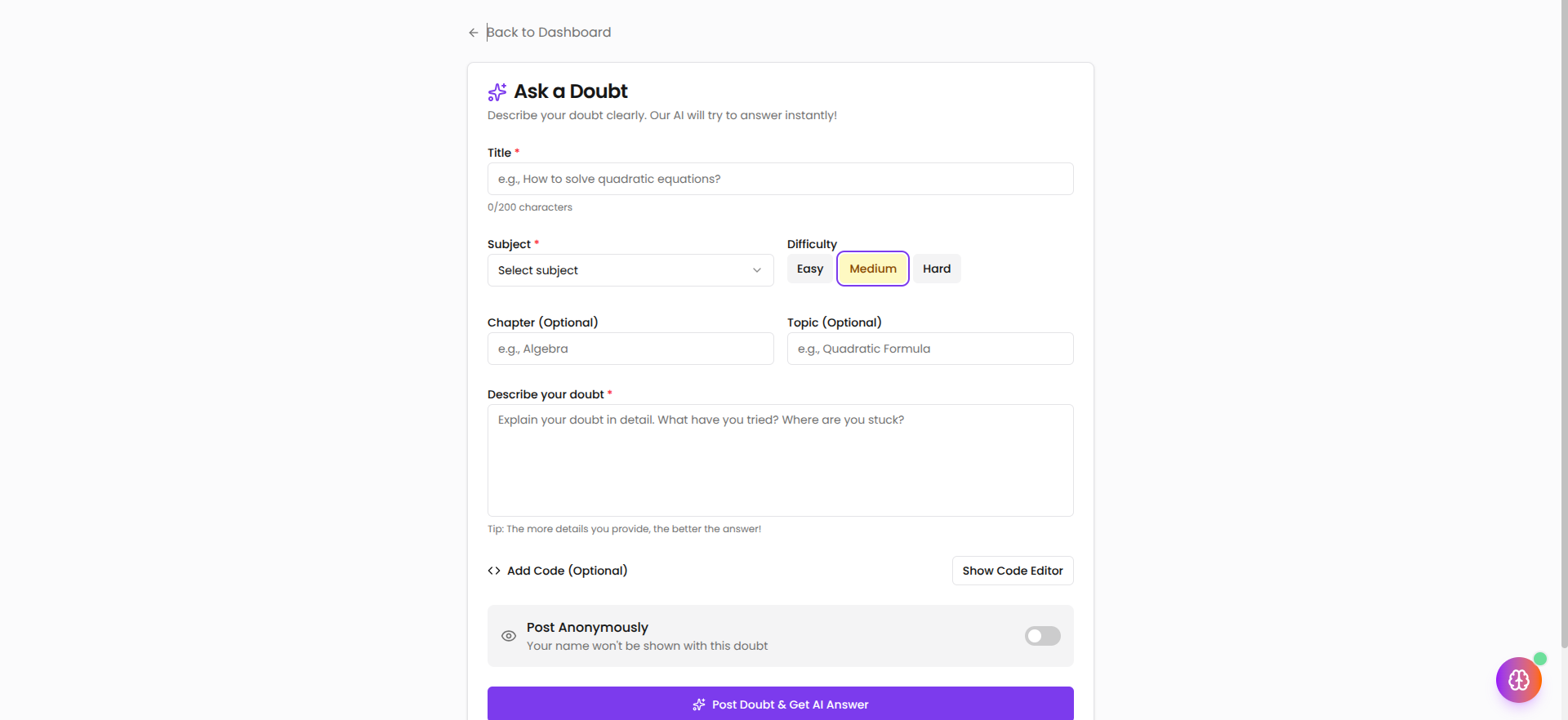Viewport: 1568px width, 720px height.
Task: Click the back arrow icon
Action: pyautogui.click(x=473, y=33)
